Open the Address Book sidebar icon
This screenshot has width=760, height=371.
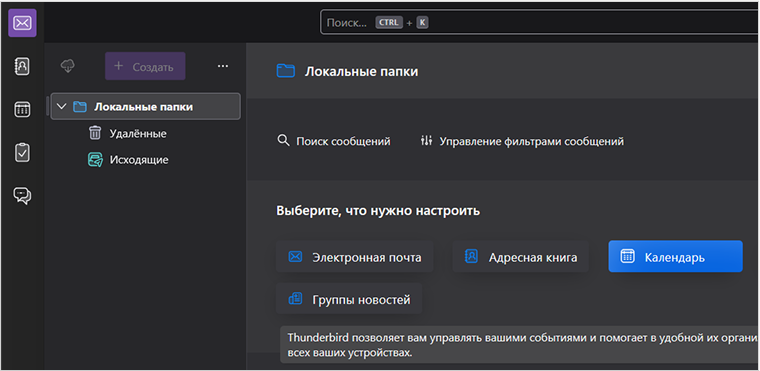[x=22, y=66]
